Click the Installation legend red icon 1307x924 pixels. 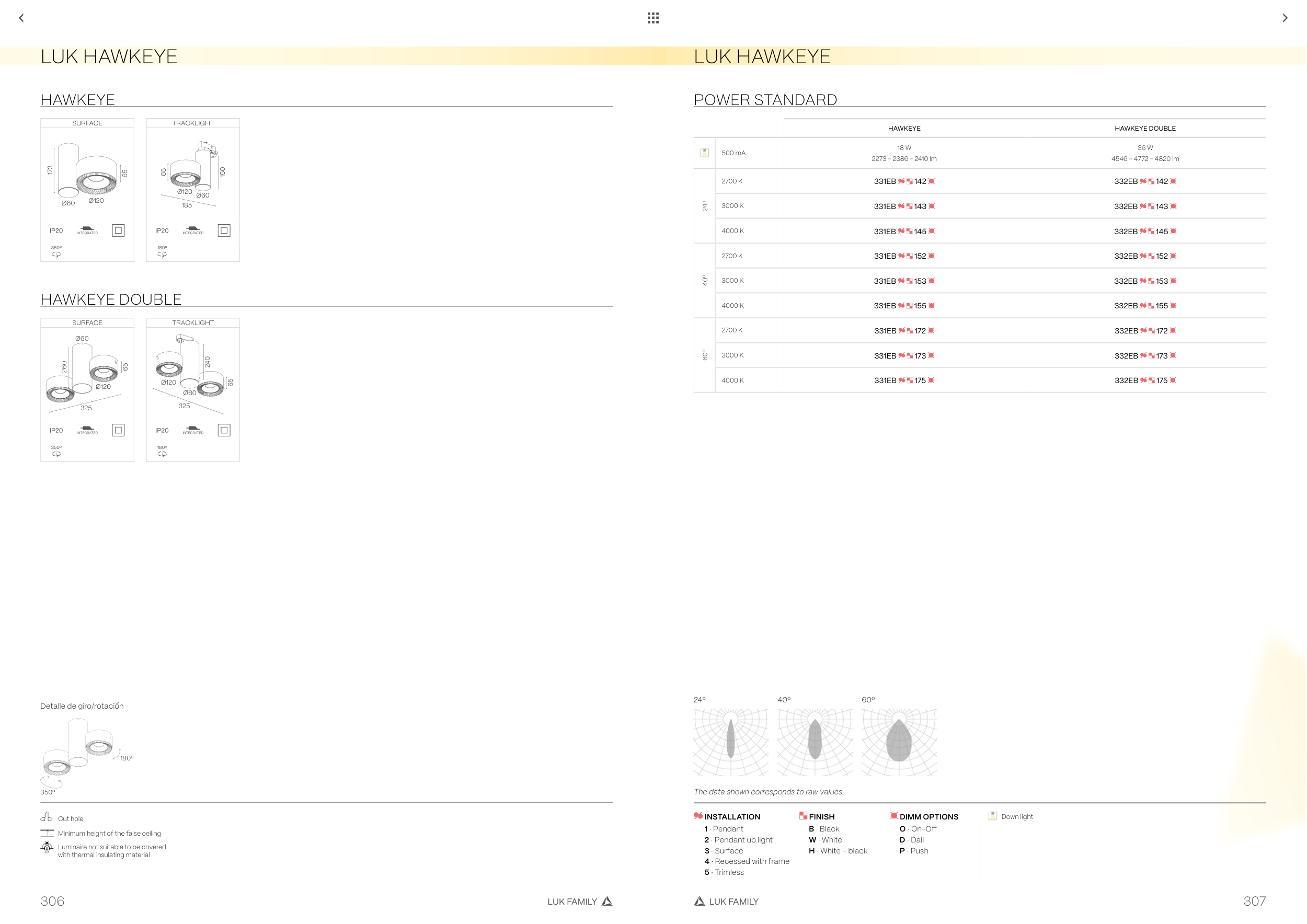click(x=698, y=816)
